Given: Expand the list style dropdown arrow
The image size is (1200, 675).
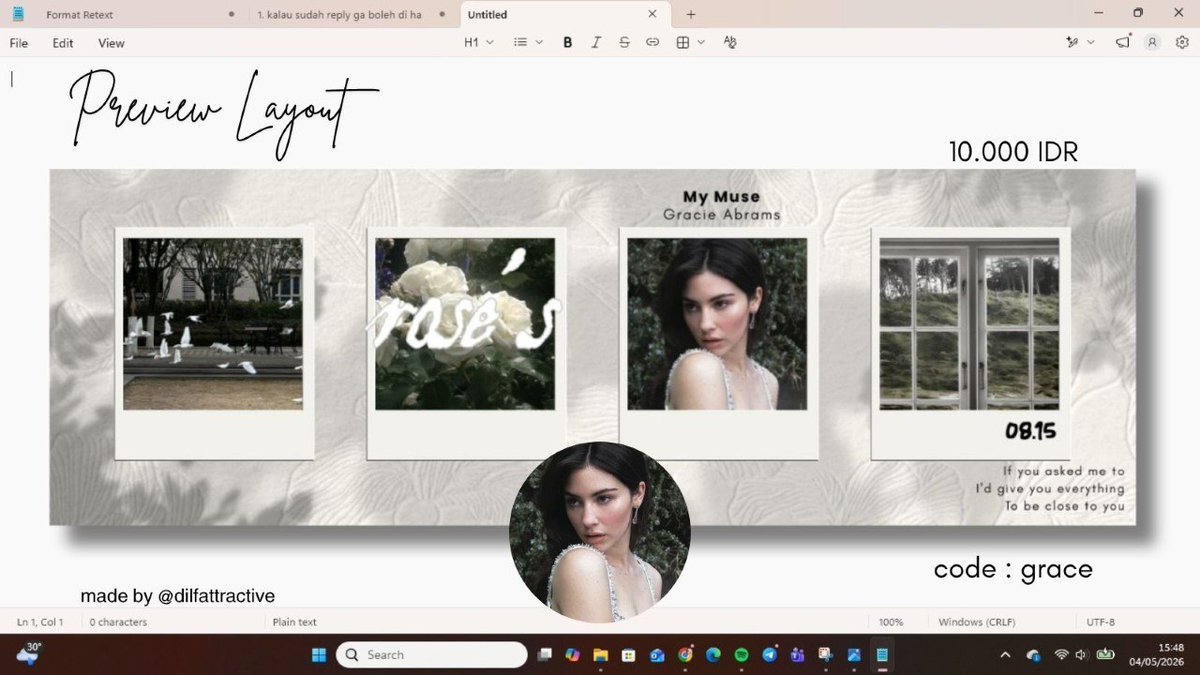Looking at the screenshot, I should pos(539,43).
